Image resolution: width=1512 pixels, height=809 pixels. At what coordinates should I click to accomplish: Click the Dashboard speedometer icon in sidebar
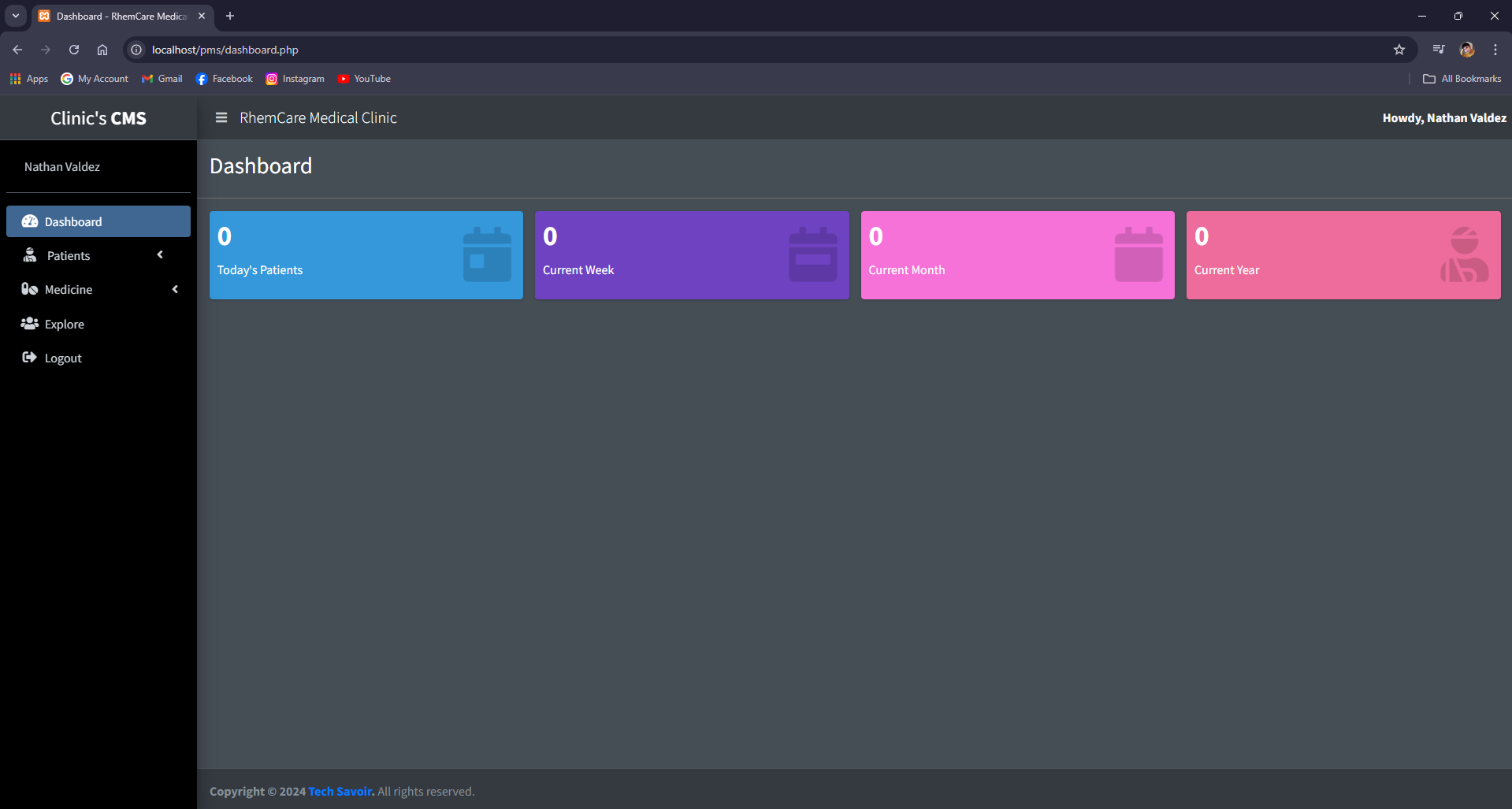(x=30, y=221)
